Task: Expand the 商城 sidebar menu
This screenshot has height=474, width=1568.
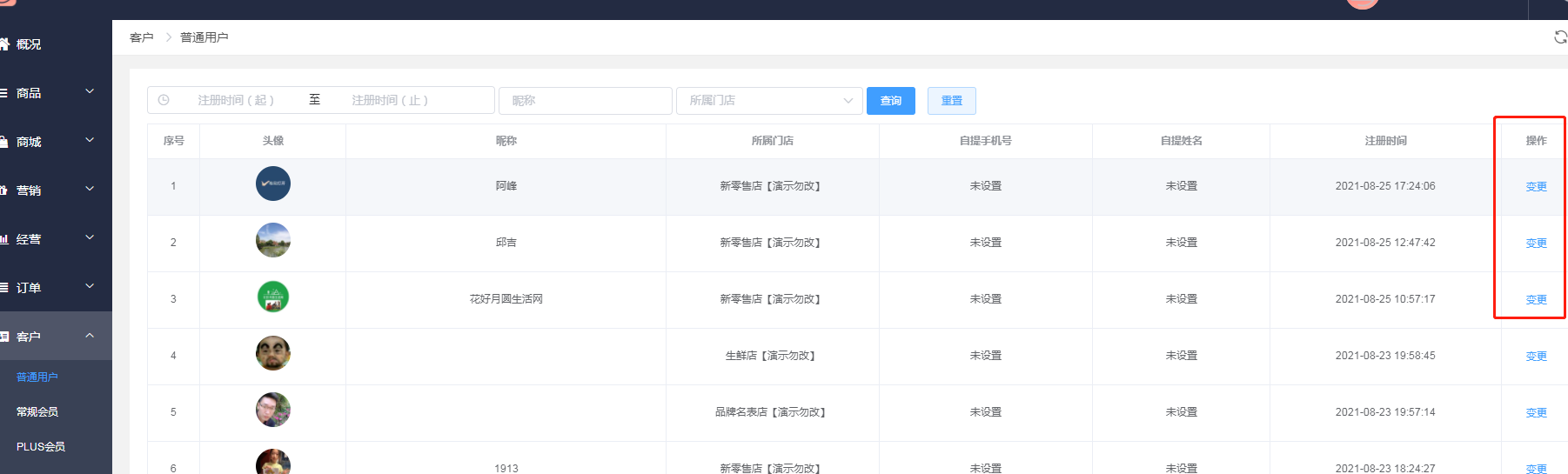Action: tap(56, 142)
